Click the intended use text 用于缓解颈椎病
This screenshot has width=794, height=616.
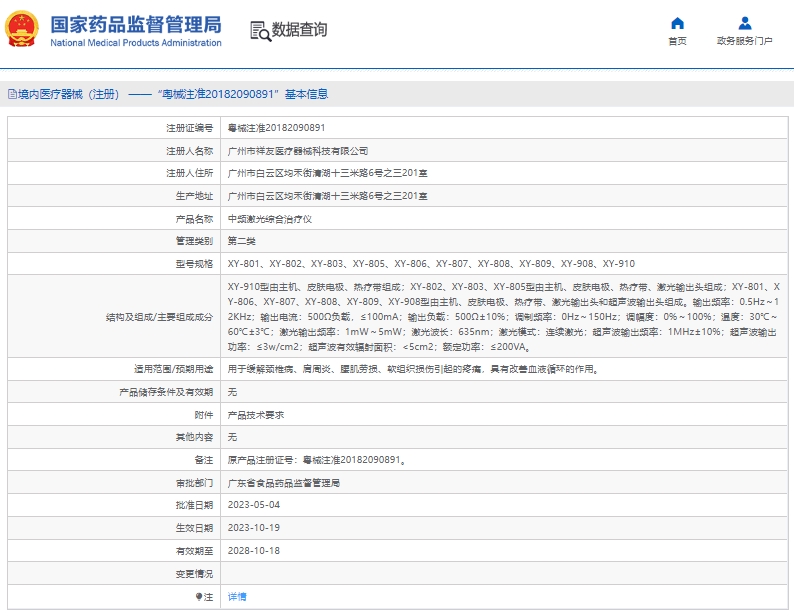click(x=414, y=369)
